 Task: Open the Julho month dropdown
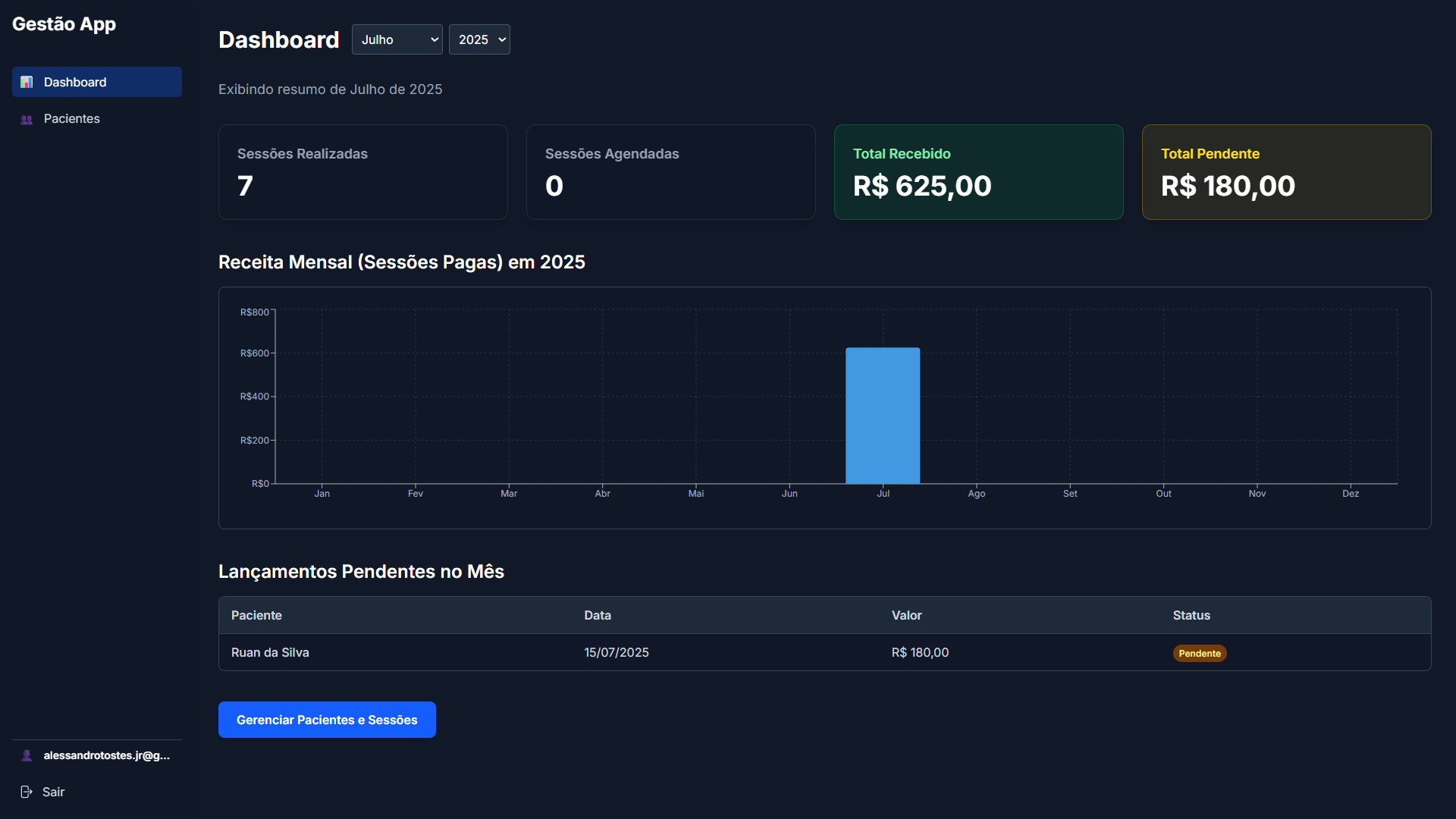[397, 39]
